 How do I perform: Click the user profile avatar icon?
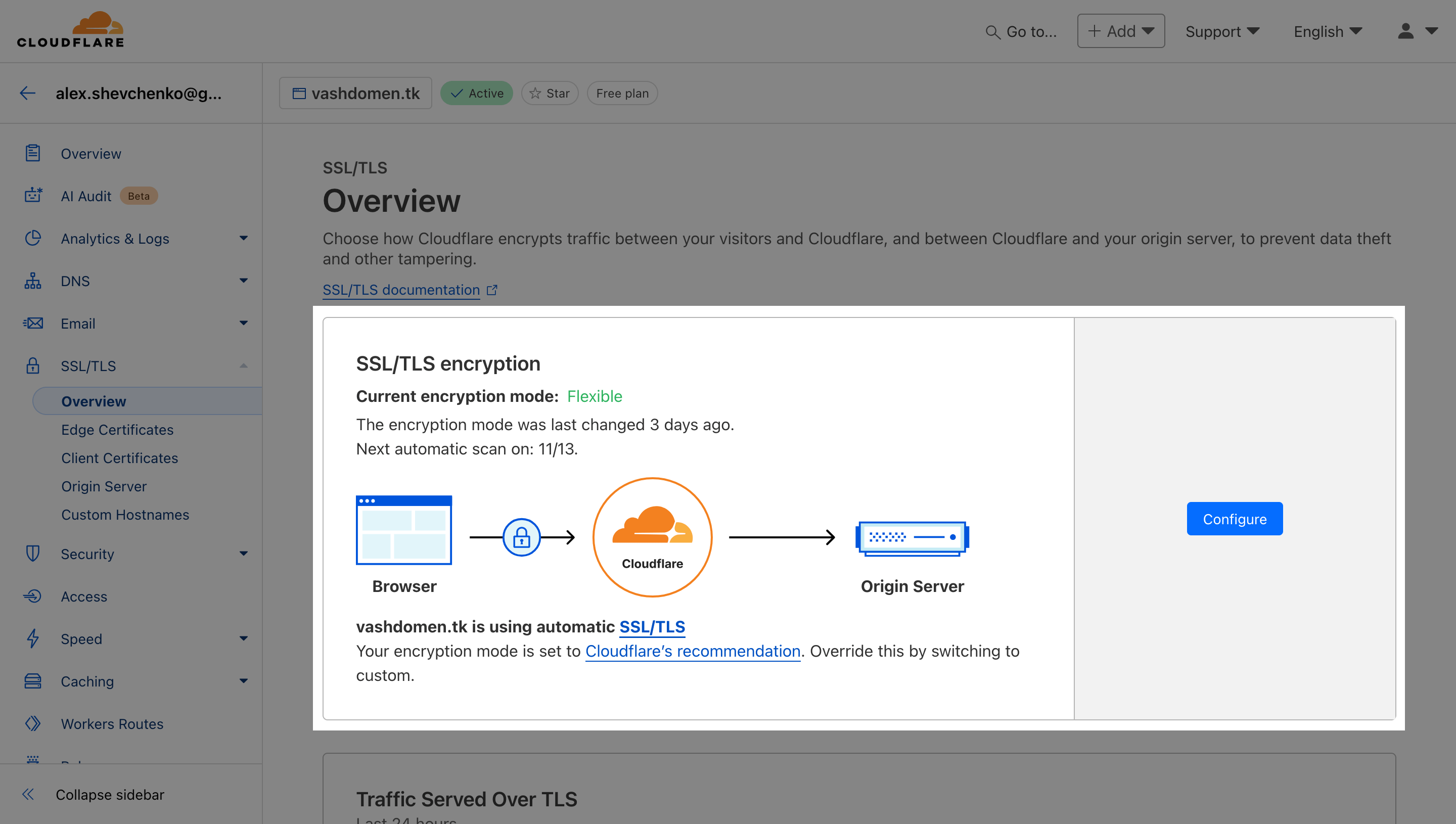[1405, 30]
